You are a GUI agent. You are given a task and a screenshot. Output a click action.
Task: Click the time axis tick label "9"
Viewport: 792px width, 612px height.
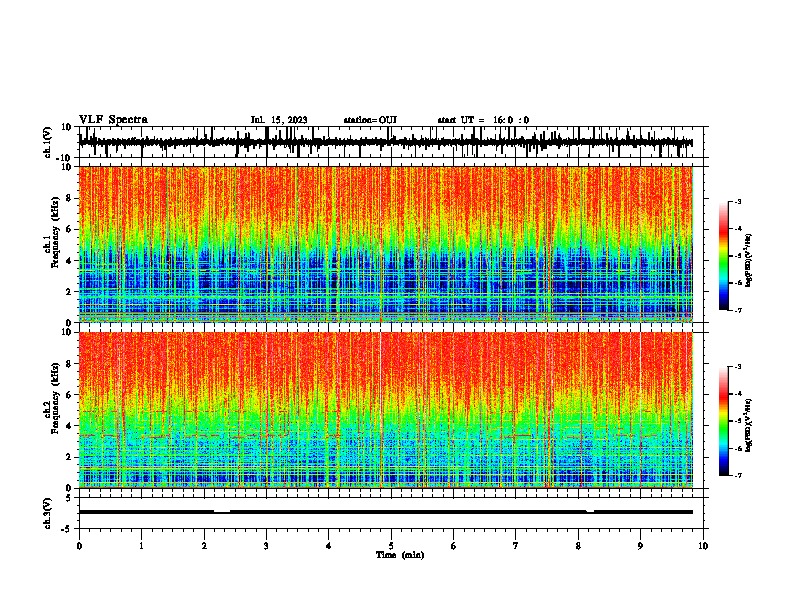(x=640, y=546)
